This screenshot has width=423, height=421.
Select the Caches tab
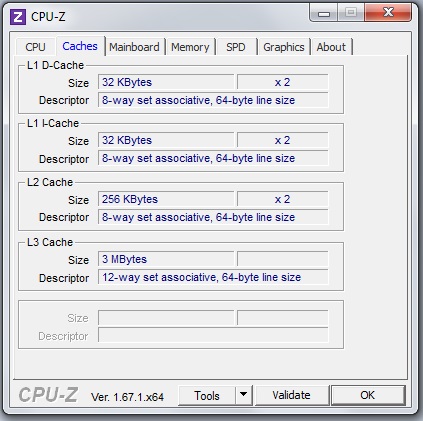point(80,46)
